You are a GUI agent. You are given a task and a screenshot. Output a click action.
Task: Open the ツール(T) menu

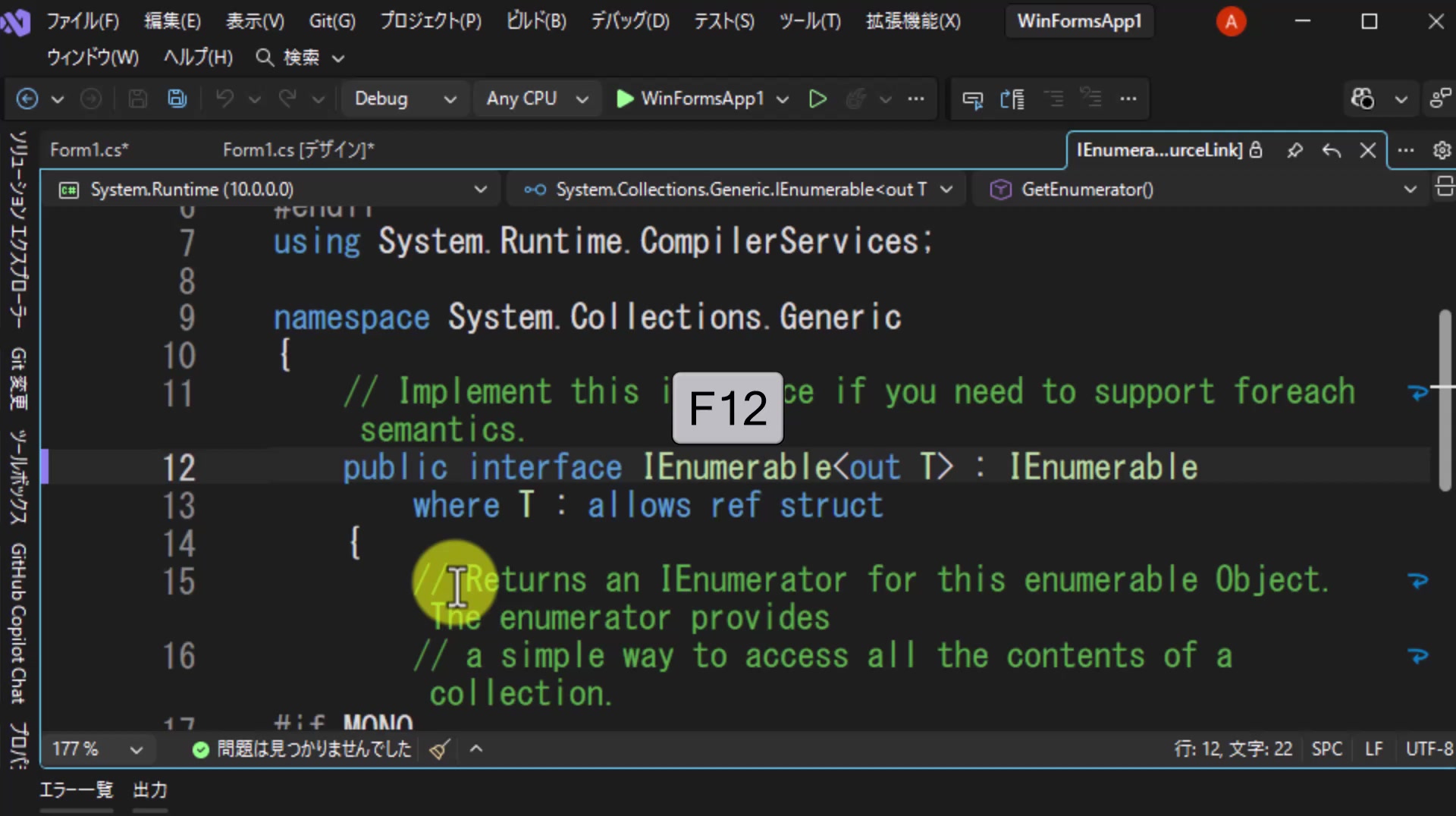click(810, 21)
